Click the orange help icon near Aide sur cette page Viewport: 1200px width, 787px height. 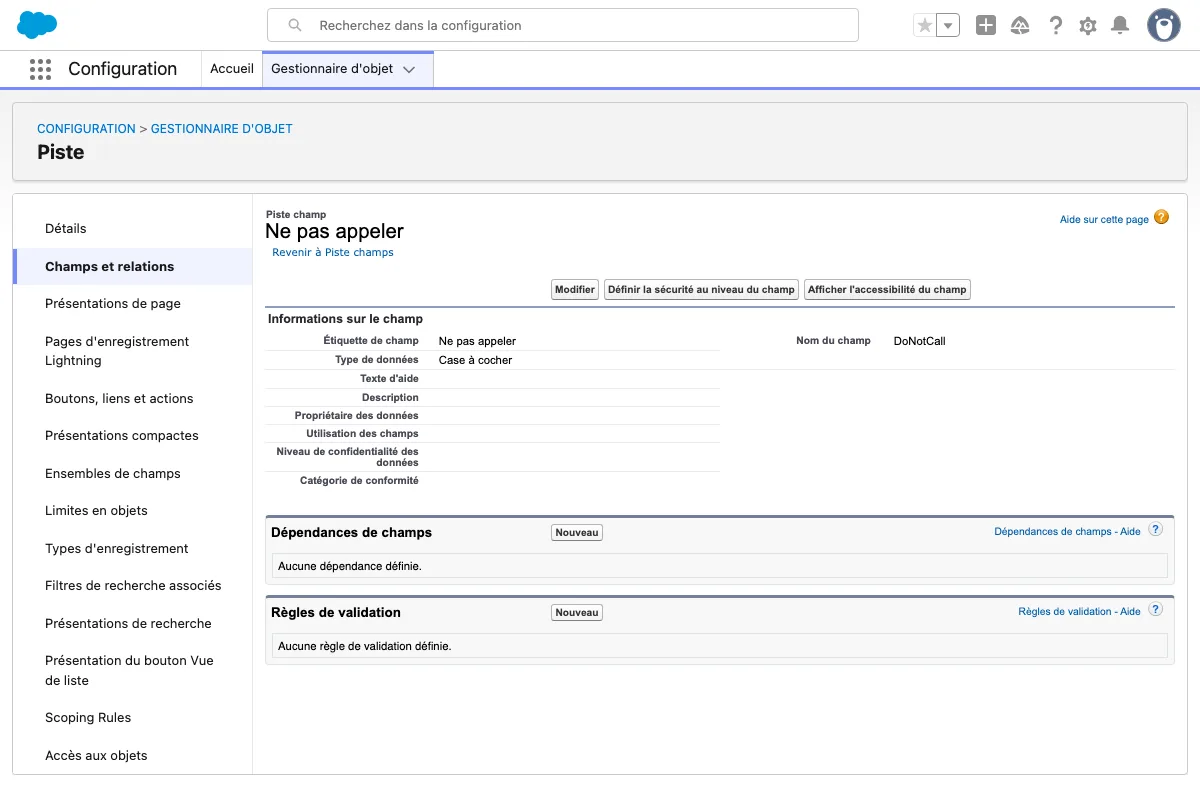1161,217
